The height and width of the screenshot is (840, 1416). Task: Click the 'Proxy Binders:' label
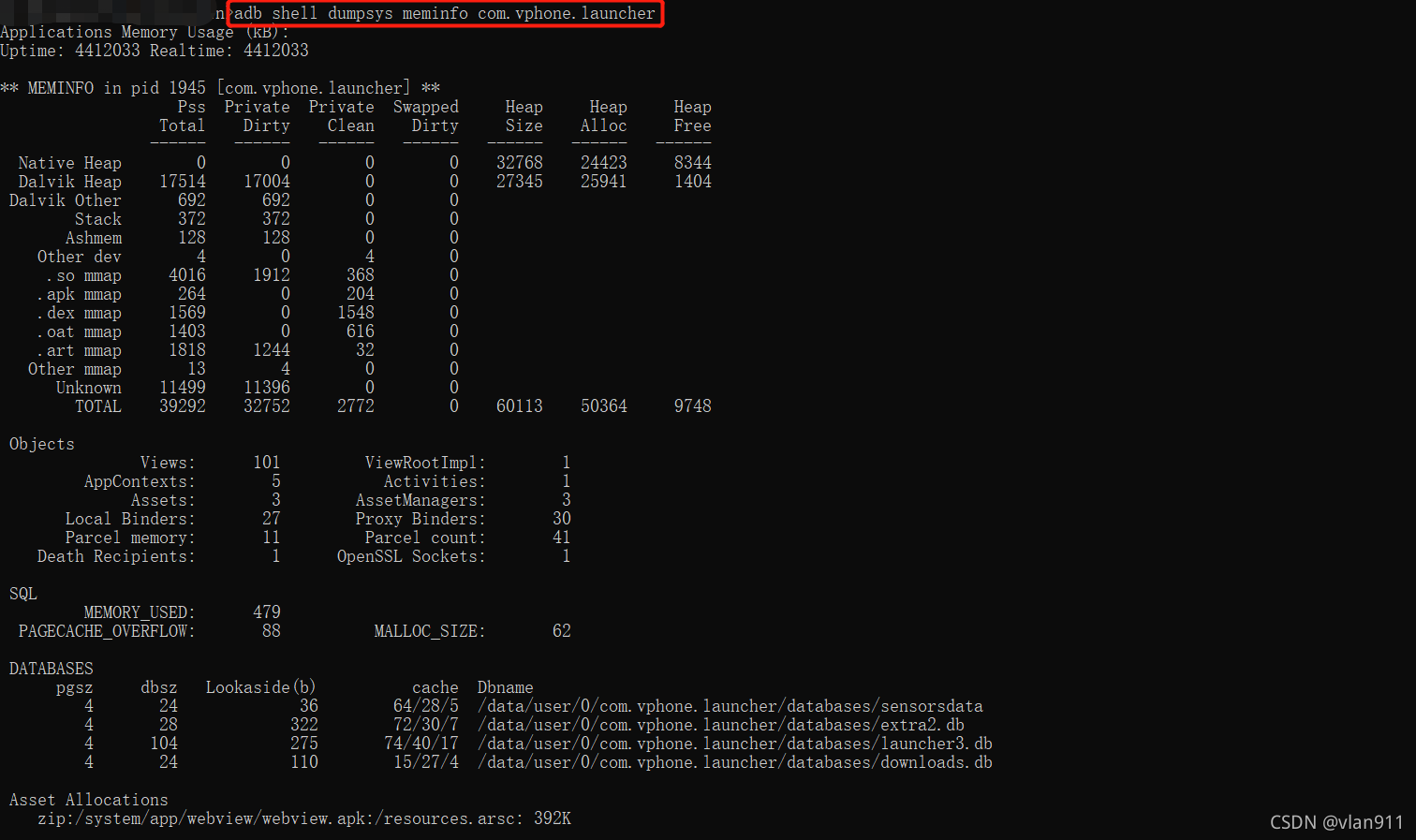[x=421, y=519]
